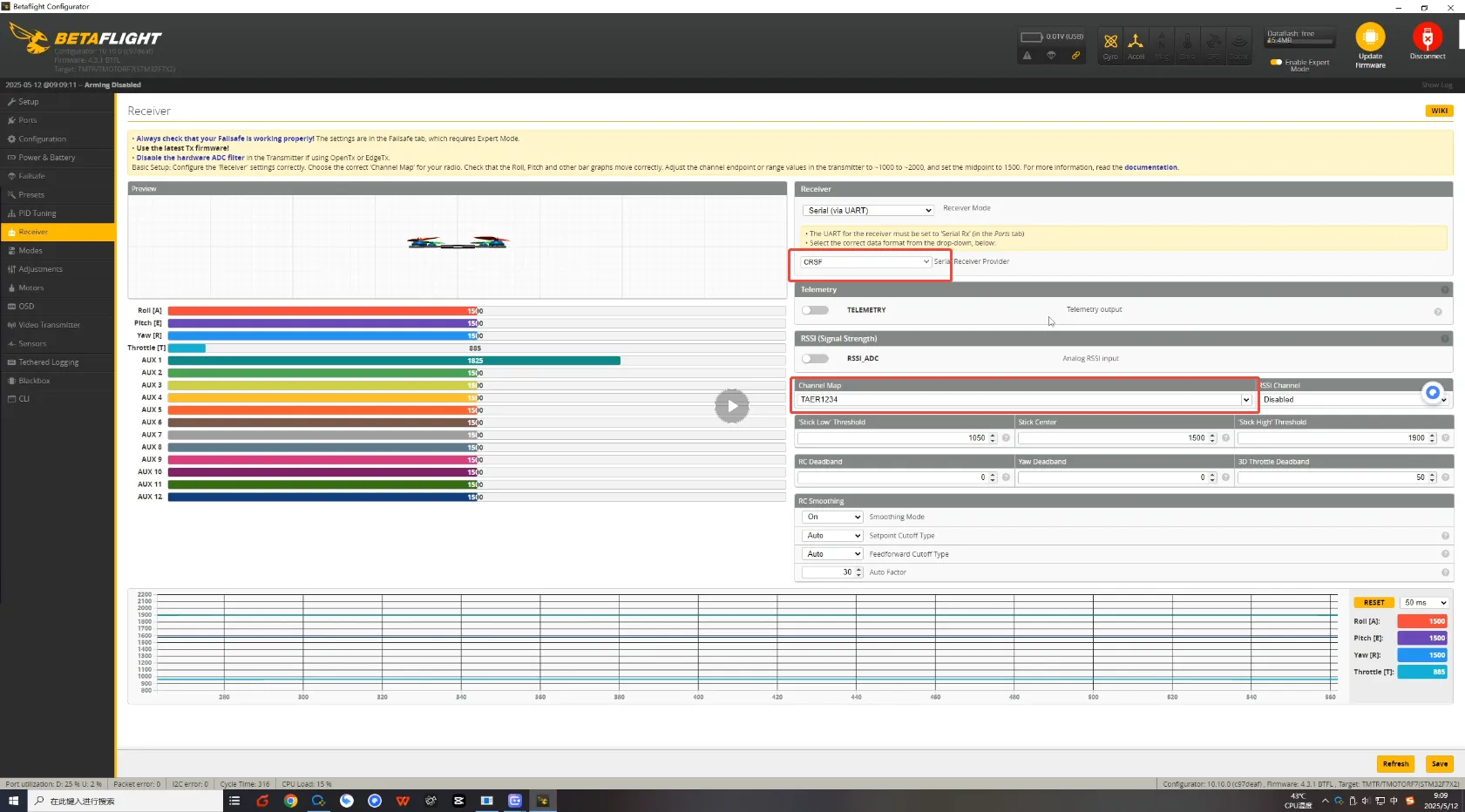Open the Feedforward Cutoff Type dropdown
The image size is (1465, 812).
833,554
